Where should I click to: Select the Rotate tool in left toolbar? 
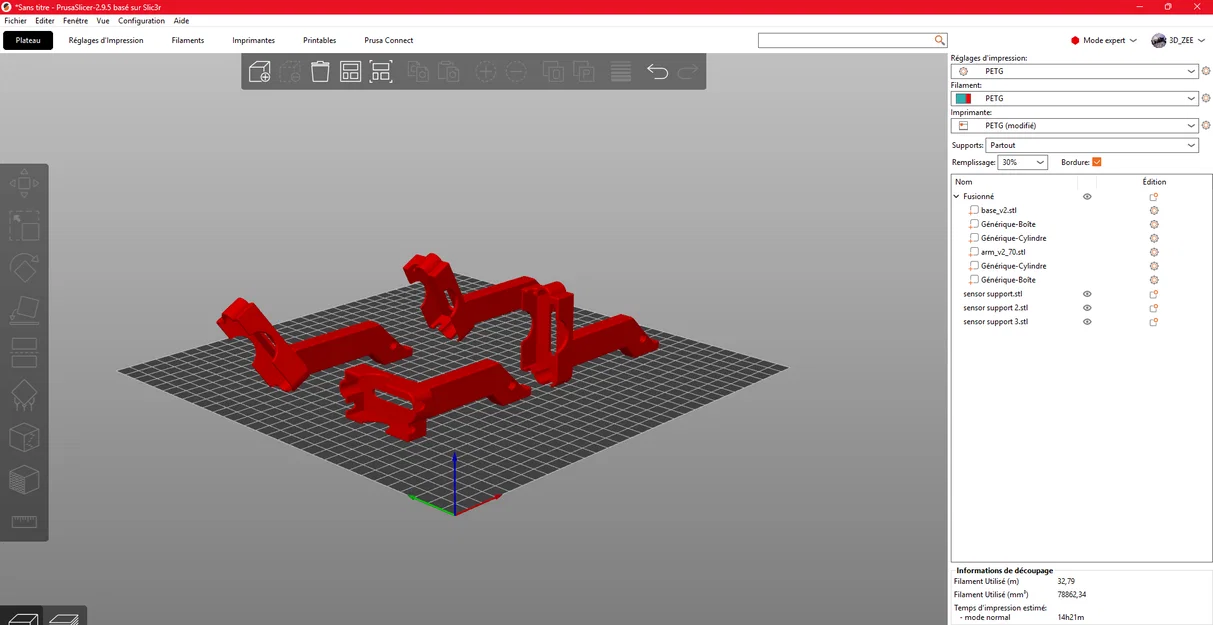[24, 268]
